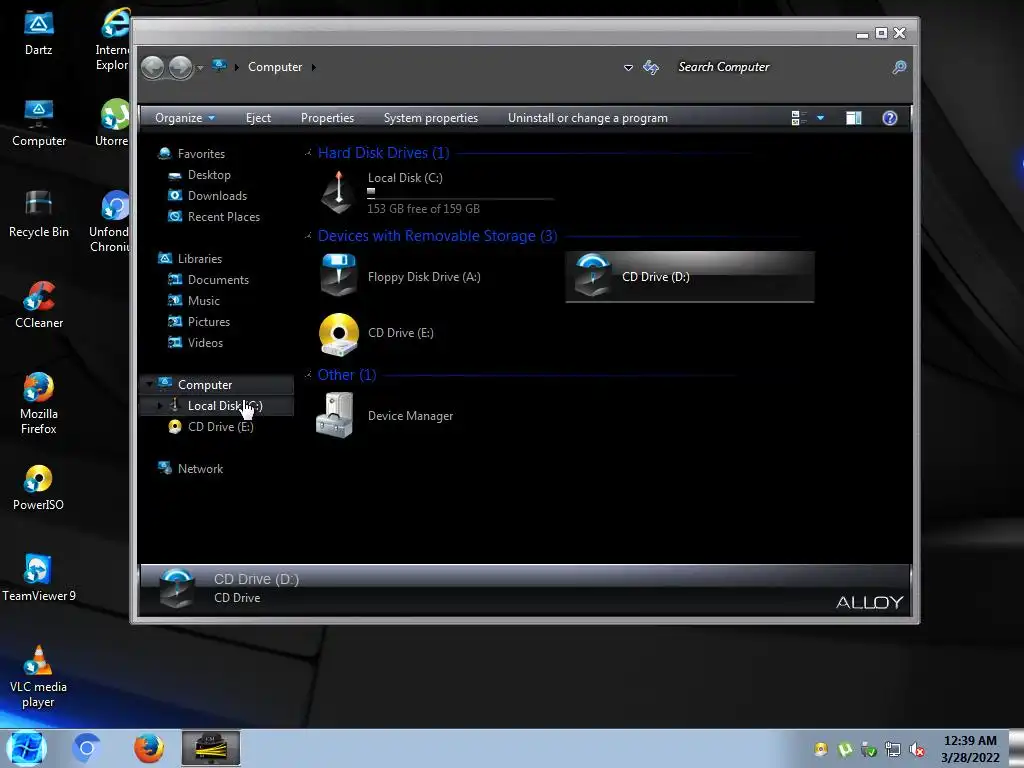Image resolution: width=1024 pixels, height=768 pixels.
Task: Collapse the Other (1) group
Action: pyautogui.click(x=308, y=375)
